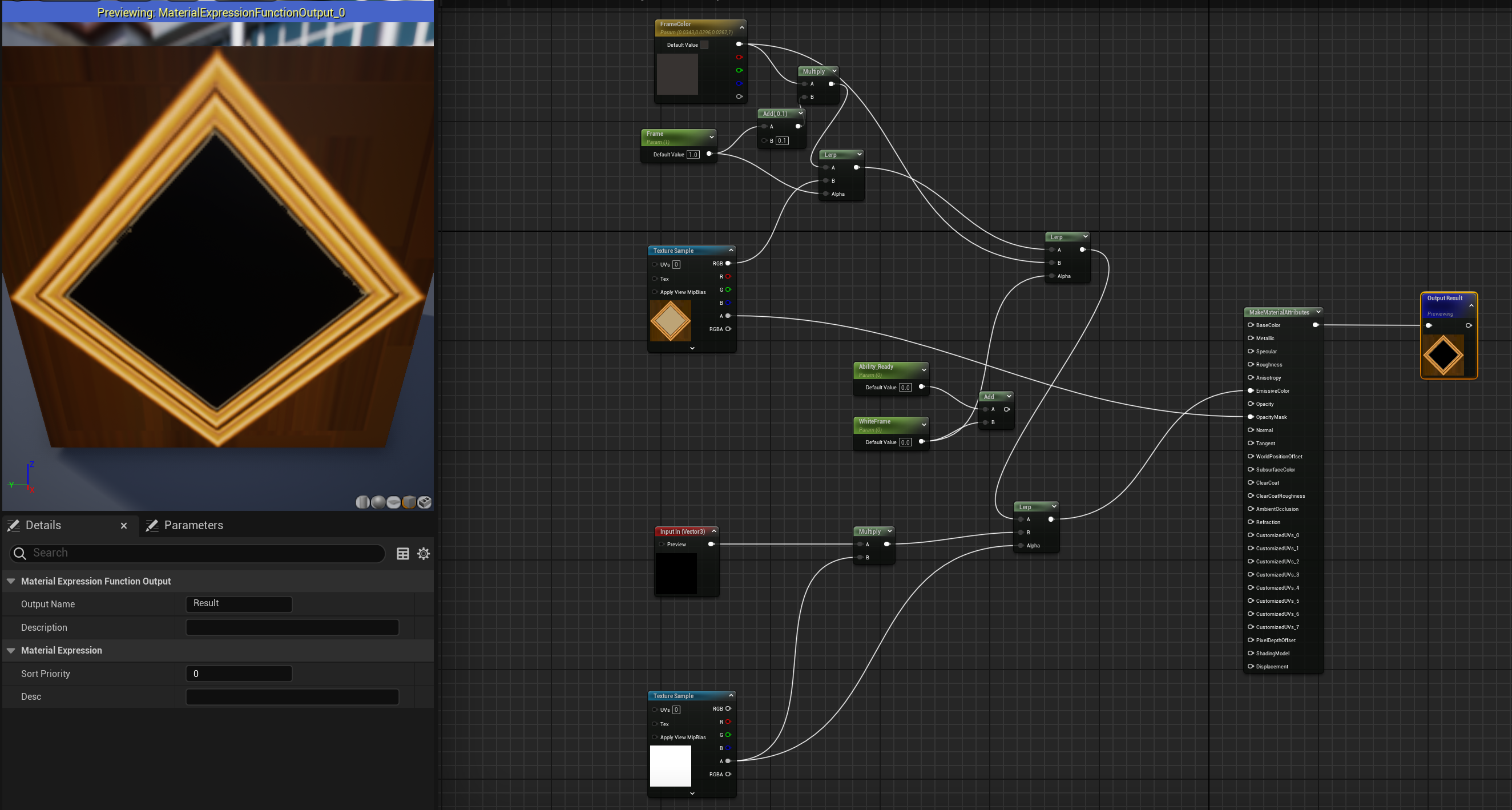1512x810 pixels.
Task: Click the property matrix icon beside search
Action: point(403,553)
